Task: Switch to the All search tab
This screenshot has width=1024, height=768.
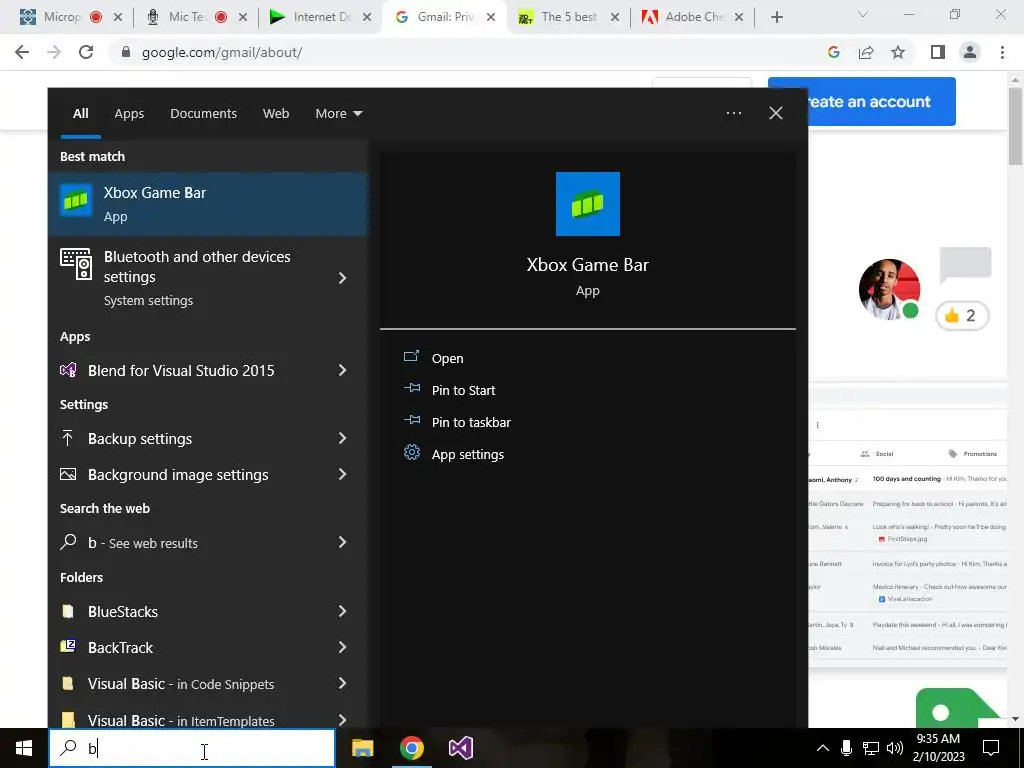Action: pos(80,114)
